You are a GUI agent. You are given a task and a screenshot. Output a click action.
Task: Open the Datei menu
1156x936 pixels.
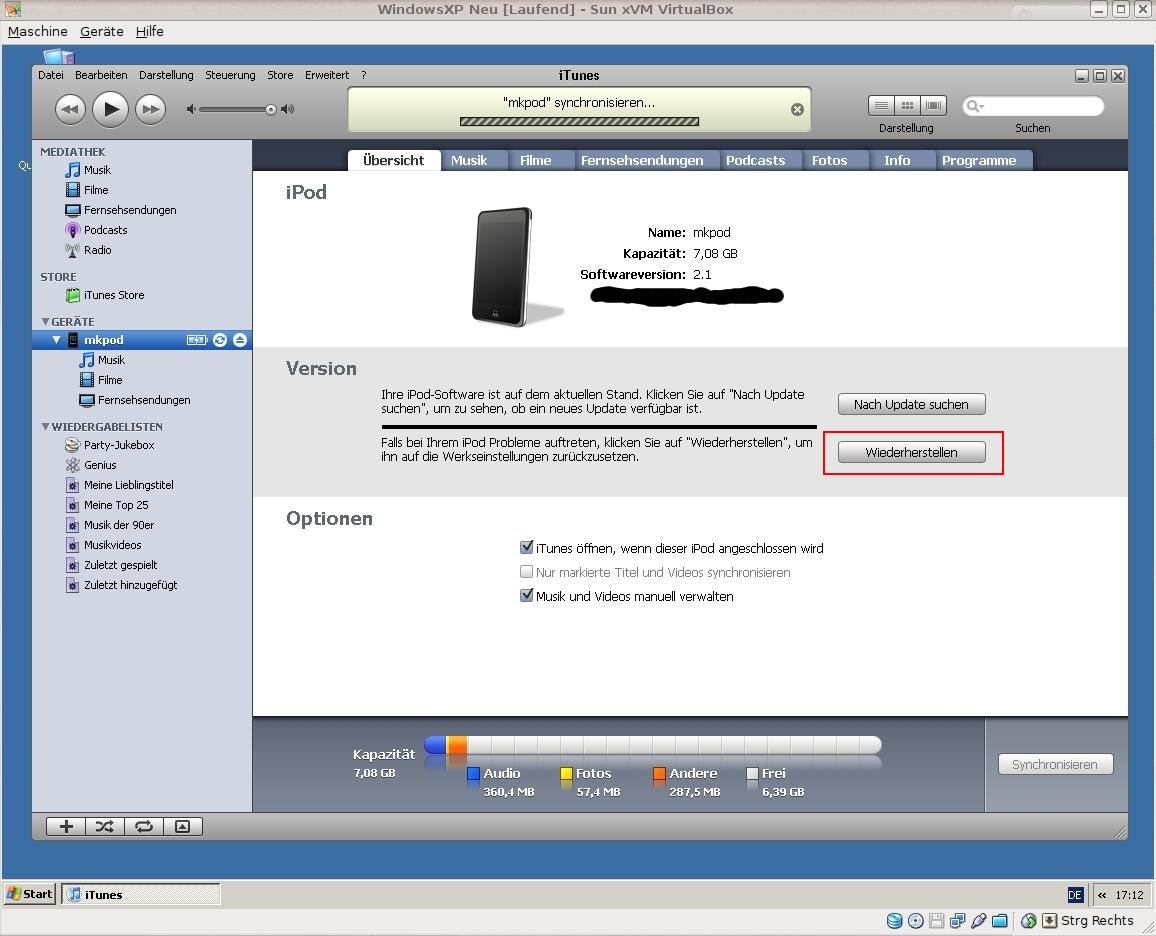[51, 75]
